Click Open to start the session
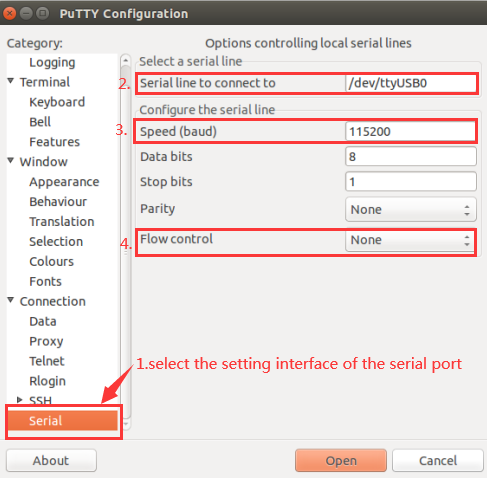 point(341,461)
